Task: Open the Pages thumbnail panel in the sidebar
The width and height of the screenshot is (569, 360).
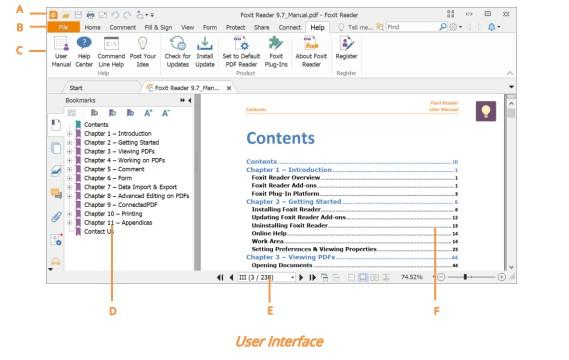Action: [56, 148]
